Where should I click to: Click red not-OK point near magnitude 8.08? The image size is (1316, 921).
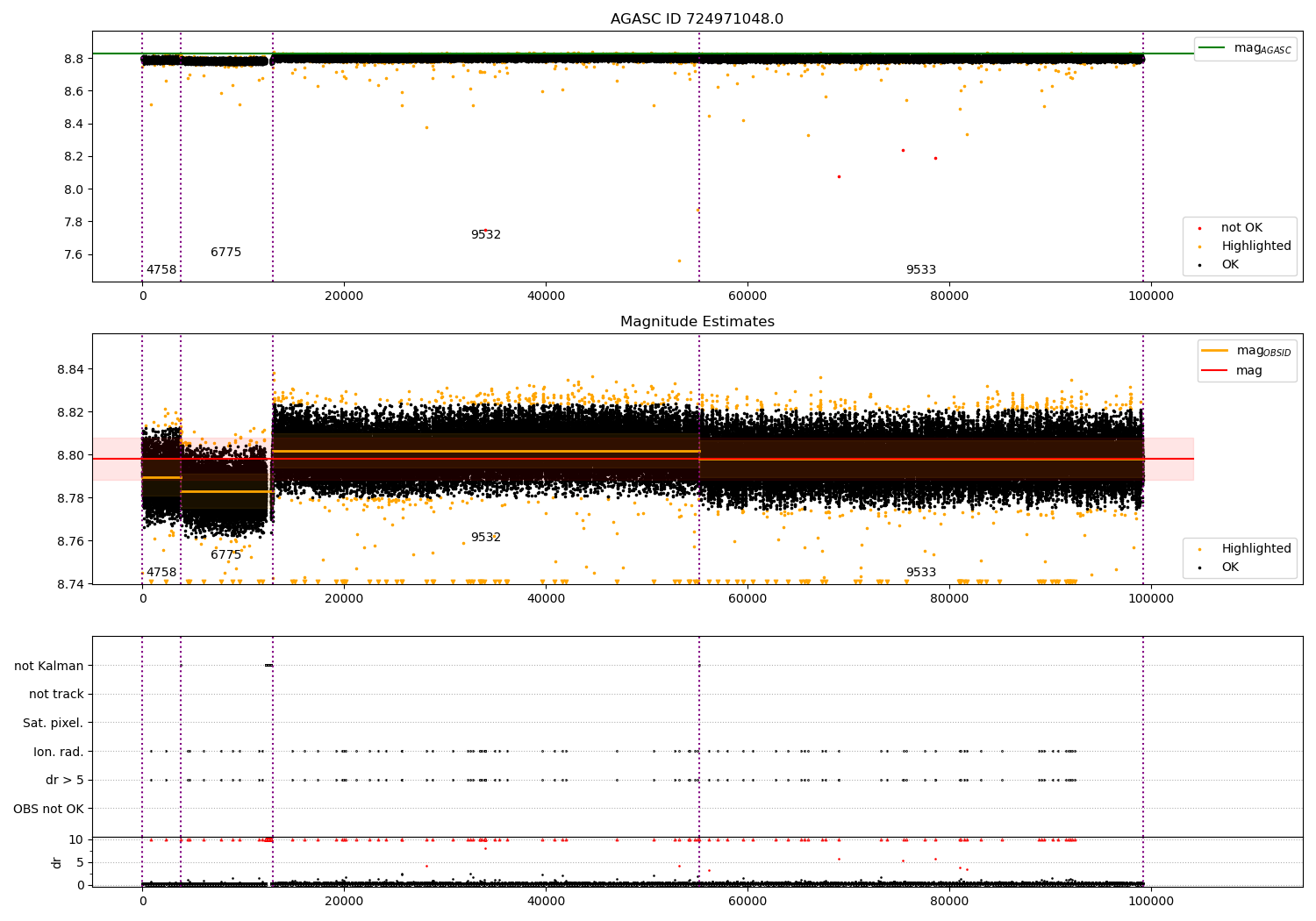tap(839, 176)
